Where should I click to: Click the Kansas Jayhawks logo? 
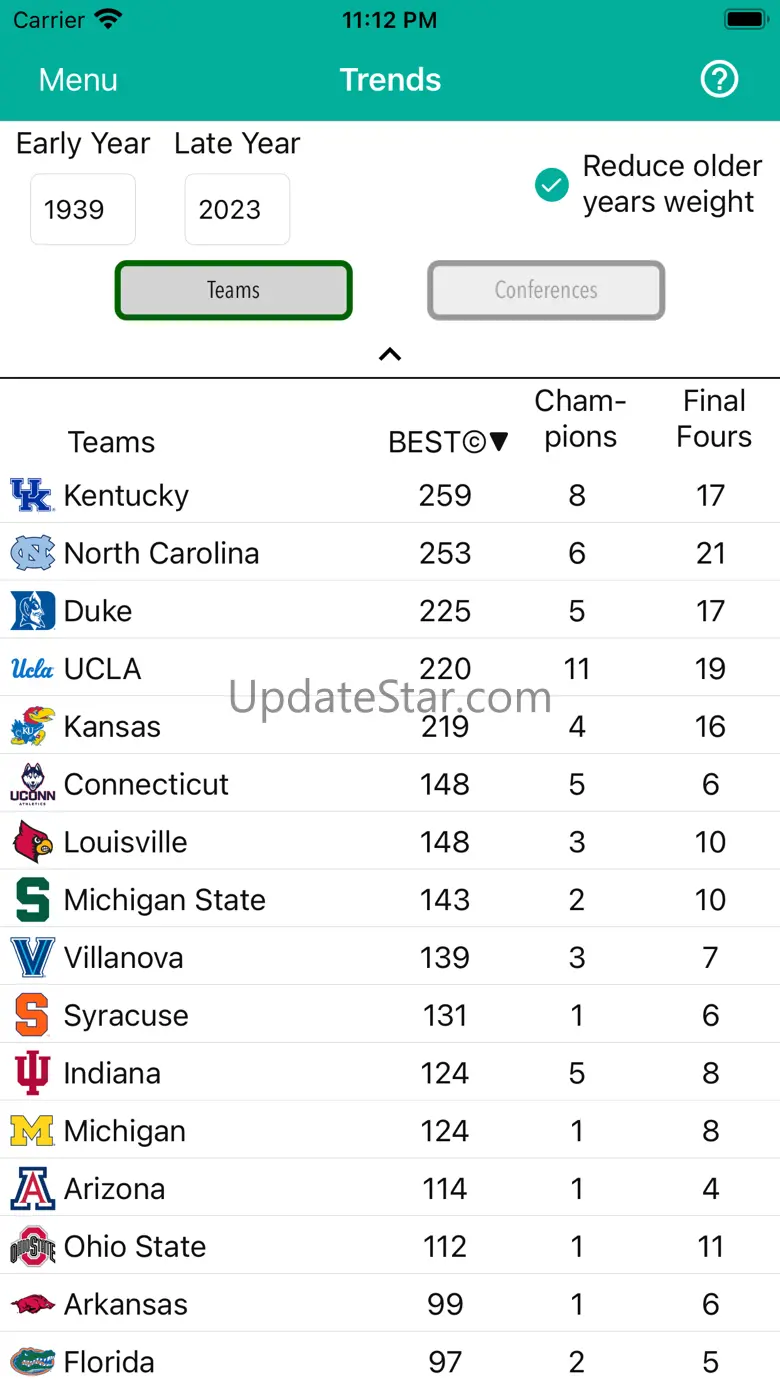click(32, 727)
